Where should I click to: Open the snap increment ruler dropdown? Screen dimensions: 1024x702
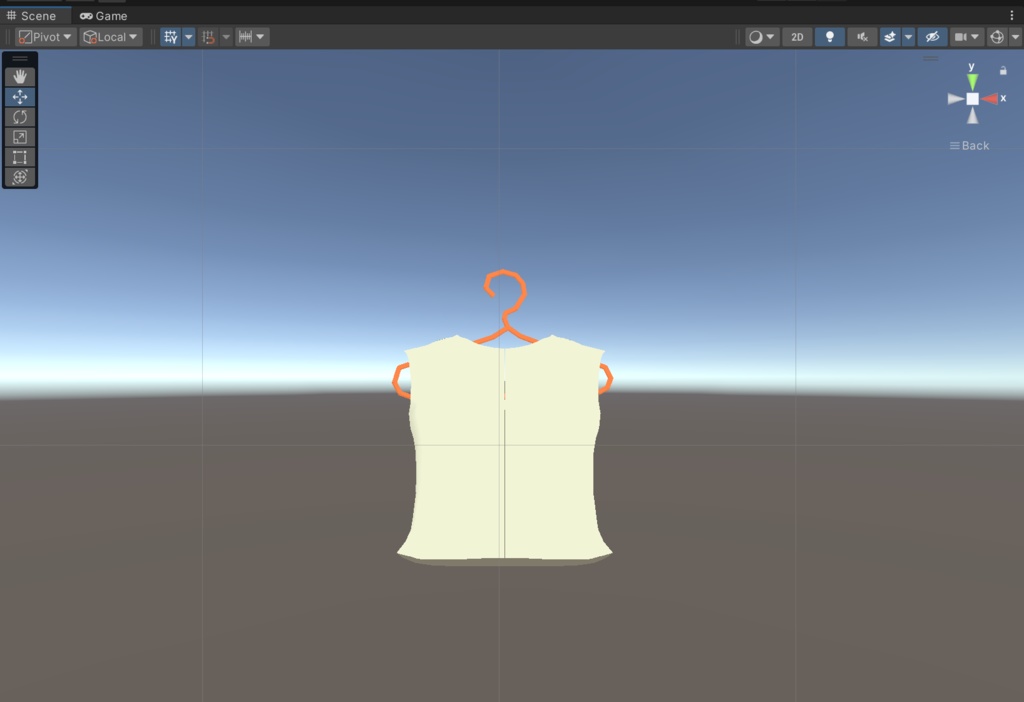click(x=252, y=37)
